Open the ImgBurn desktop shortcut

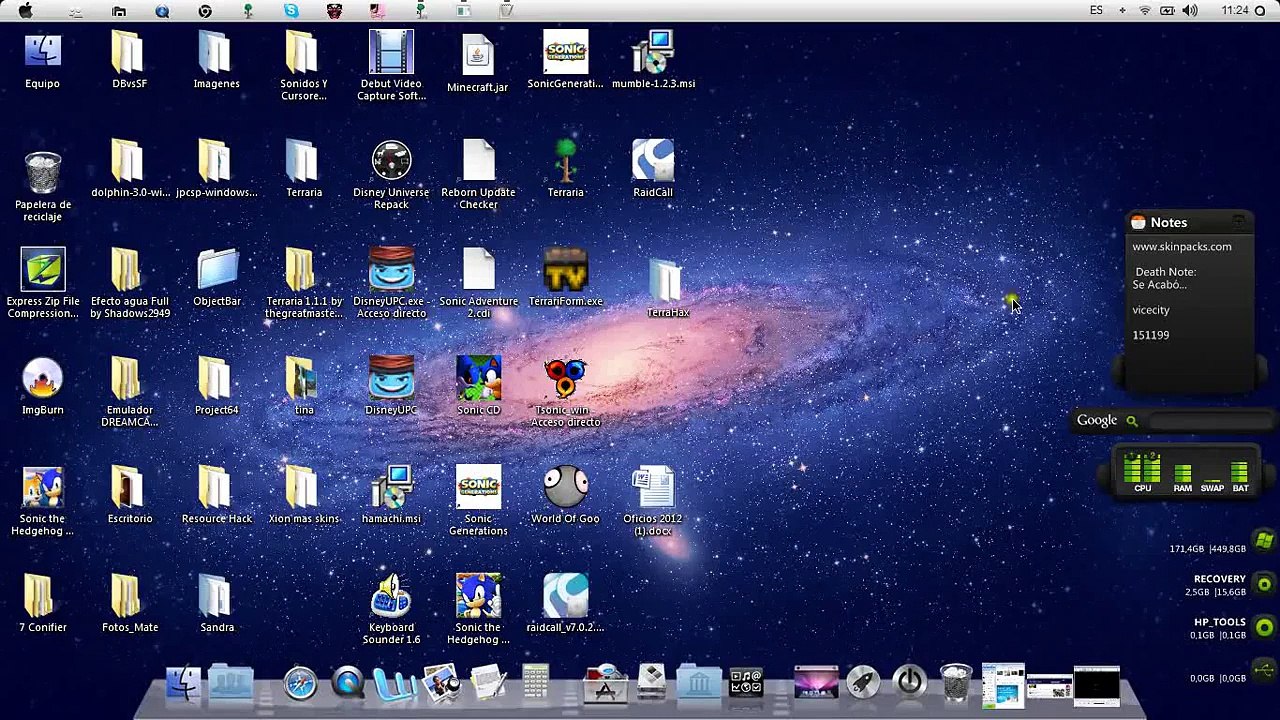42,379
